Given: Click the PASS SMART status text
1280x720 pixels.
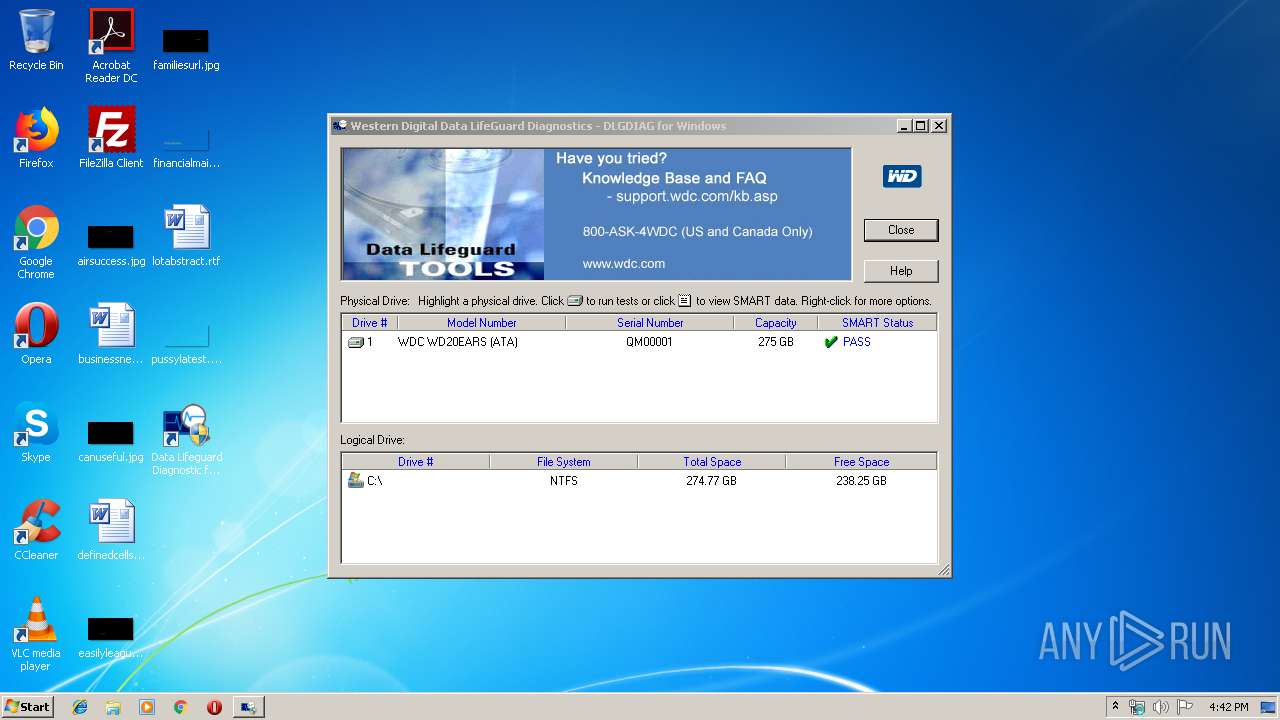Looking at the screenshot, I should click(x=857, y=342).
